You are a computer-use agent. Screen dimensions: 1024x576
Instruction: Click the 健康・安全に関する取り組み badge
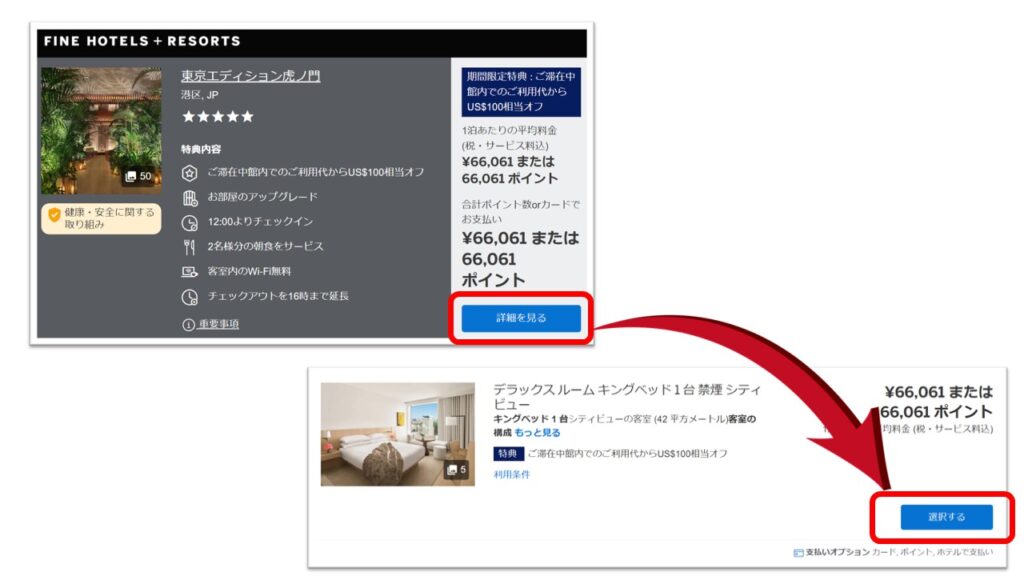[x=101, y=218]
